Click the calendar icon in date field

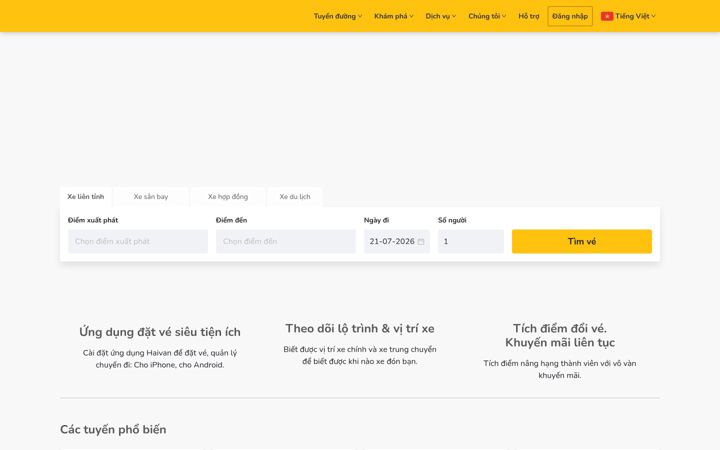(421, 242)
